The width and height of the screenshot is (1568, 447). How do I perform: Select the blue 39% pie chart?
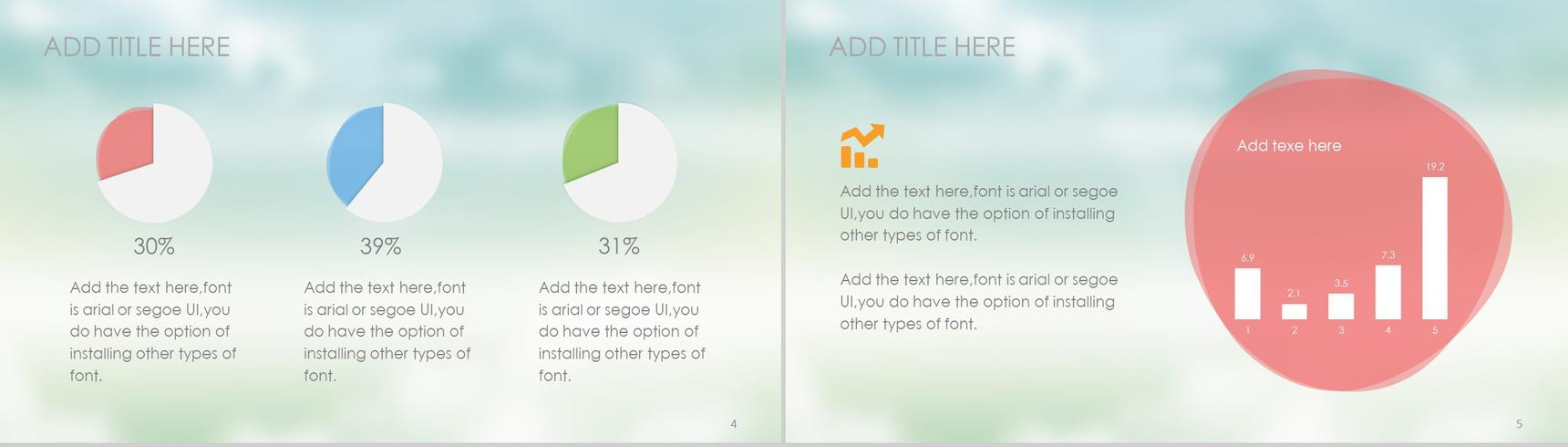point(384,163)
